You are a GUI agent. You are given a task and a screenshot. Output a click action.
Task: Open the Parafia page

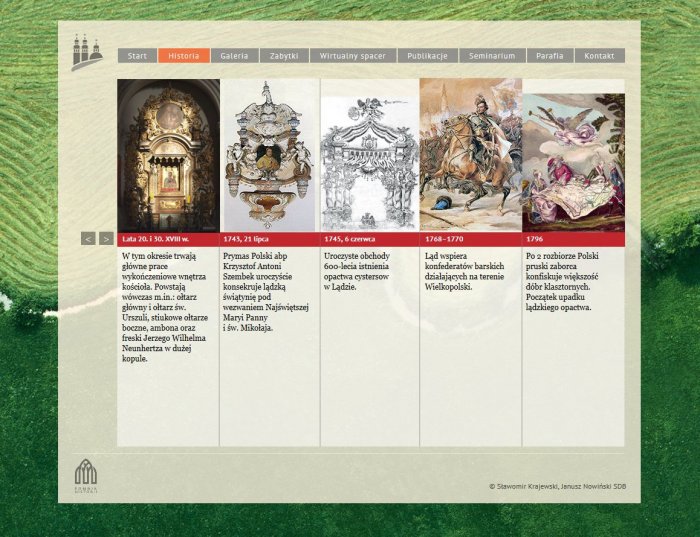(x=550, y=56)
